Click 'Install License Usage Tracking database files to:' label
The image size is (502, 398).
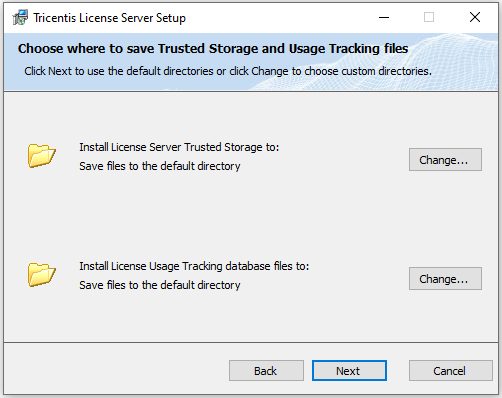(194, 266)
